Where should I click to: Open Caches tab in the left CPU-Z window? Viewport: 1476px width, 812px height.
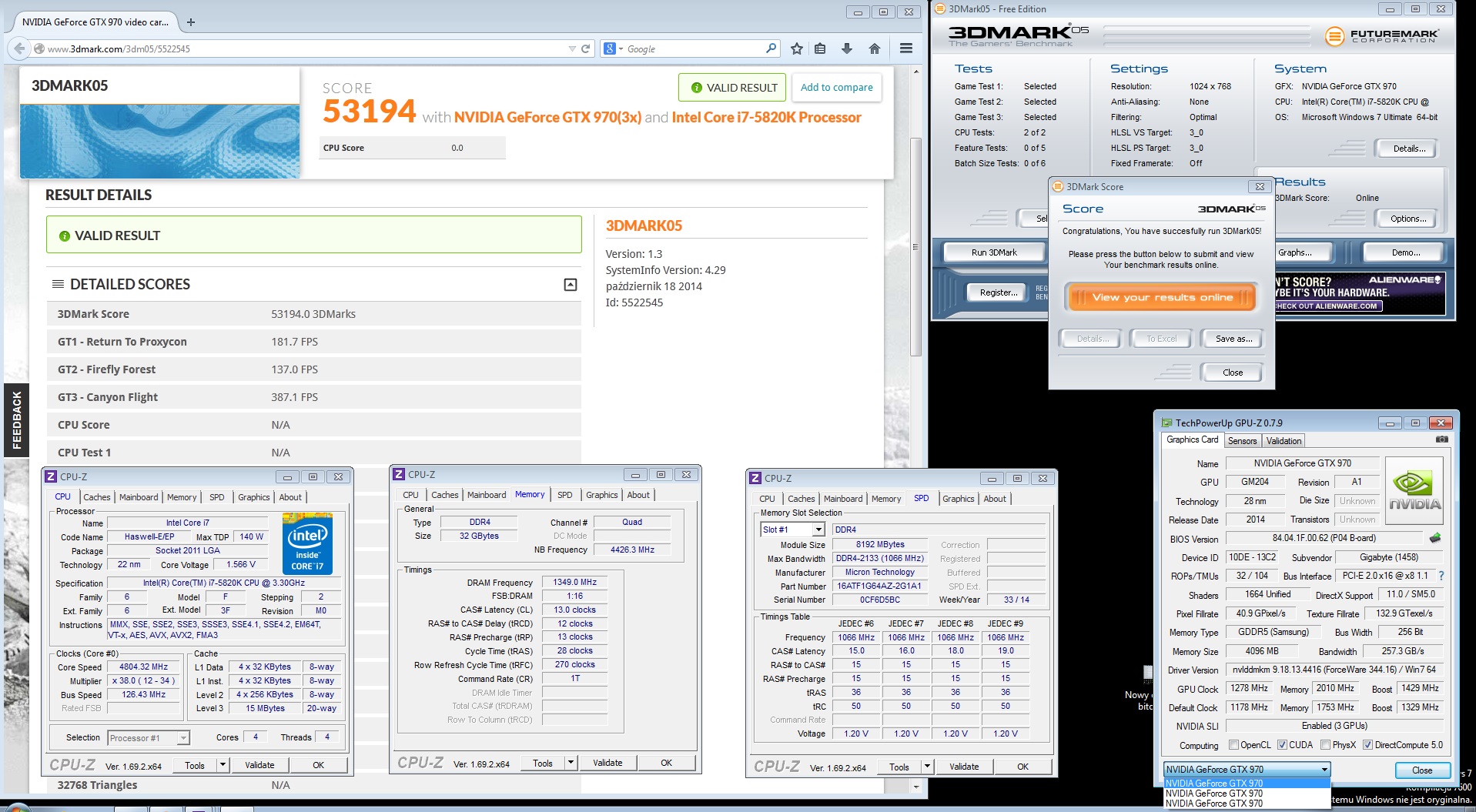97,497
